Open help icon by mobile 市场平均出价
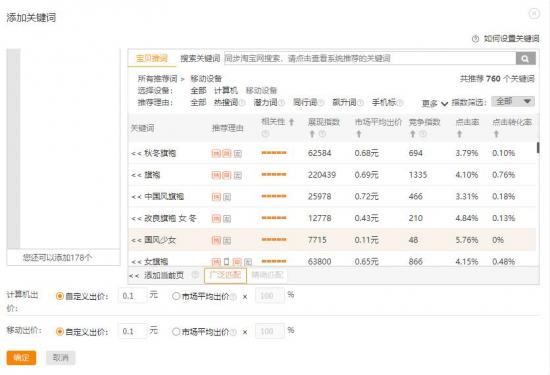The width and height of the screenshot is (550, 375). 234,332
